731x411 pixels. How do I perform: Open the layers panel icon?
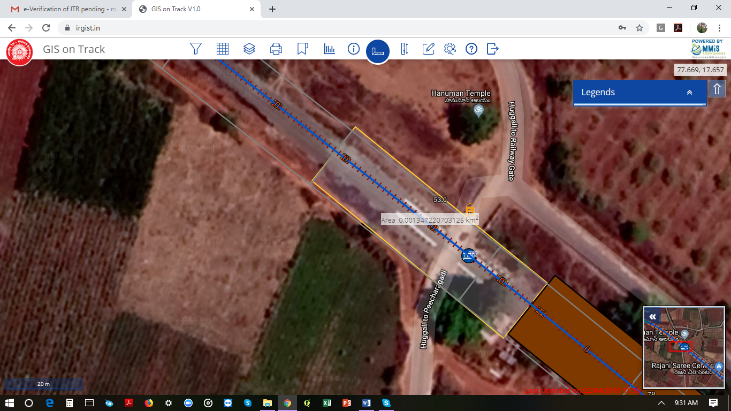click(x=249, y=49)
